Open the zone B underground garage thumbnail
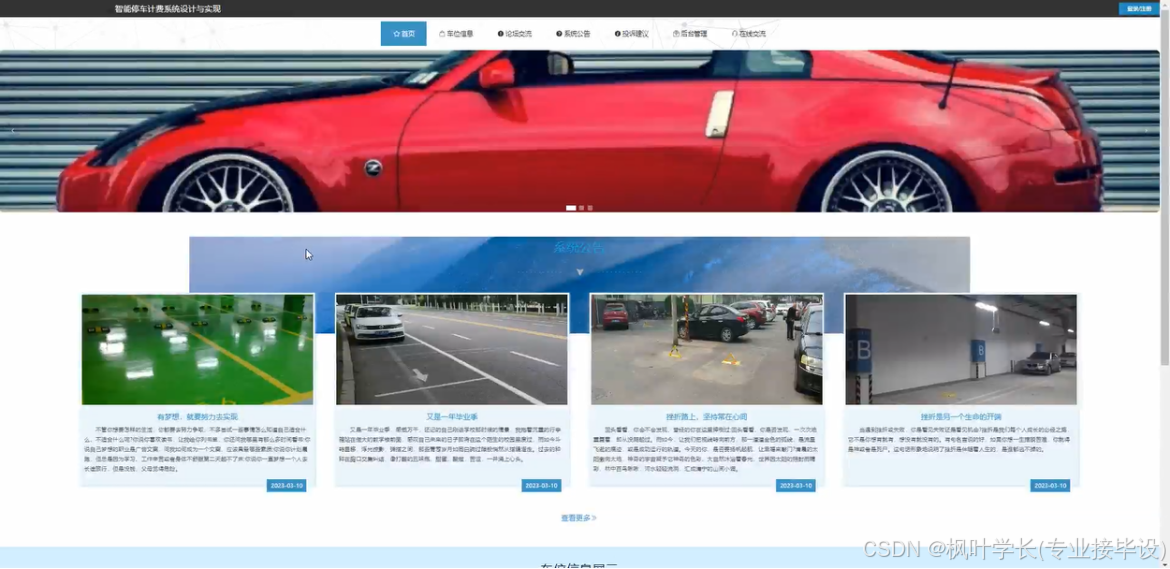 point(961,350)
